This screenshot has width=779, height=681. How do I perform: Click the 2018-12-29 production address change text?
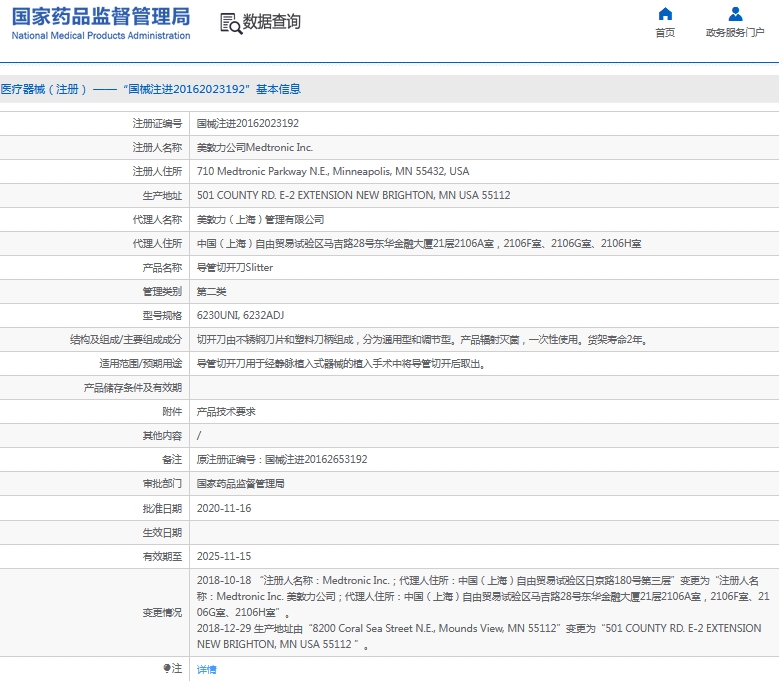click(x=479, y=636)
